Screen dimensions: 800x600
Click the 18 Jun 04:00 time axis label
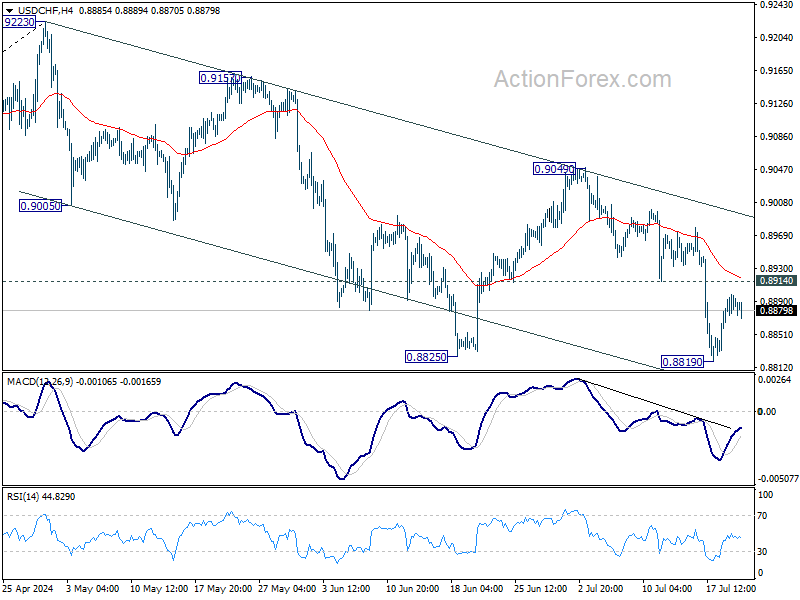point(477,588)
